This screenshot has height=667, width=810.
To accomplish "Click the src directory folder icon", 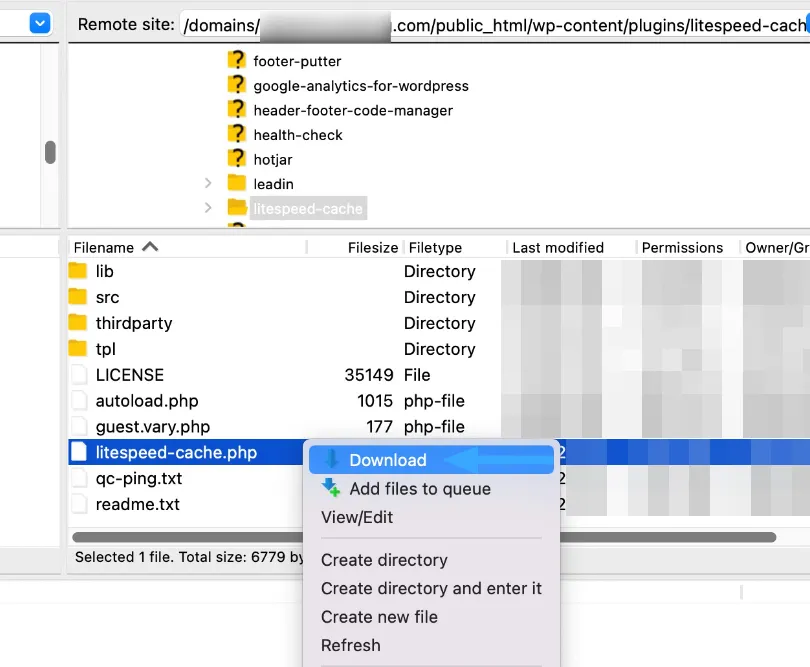I will tap(77, 297).
